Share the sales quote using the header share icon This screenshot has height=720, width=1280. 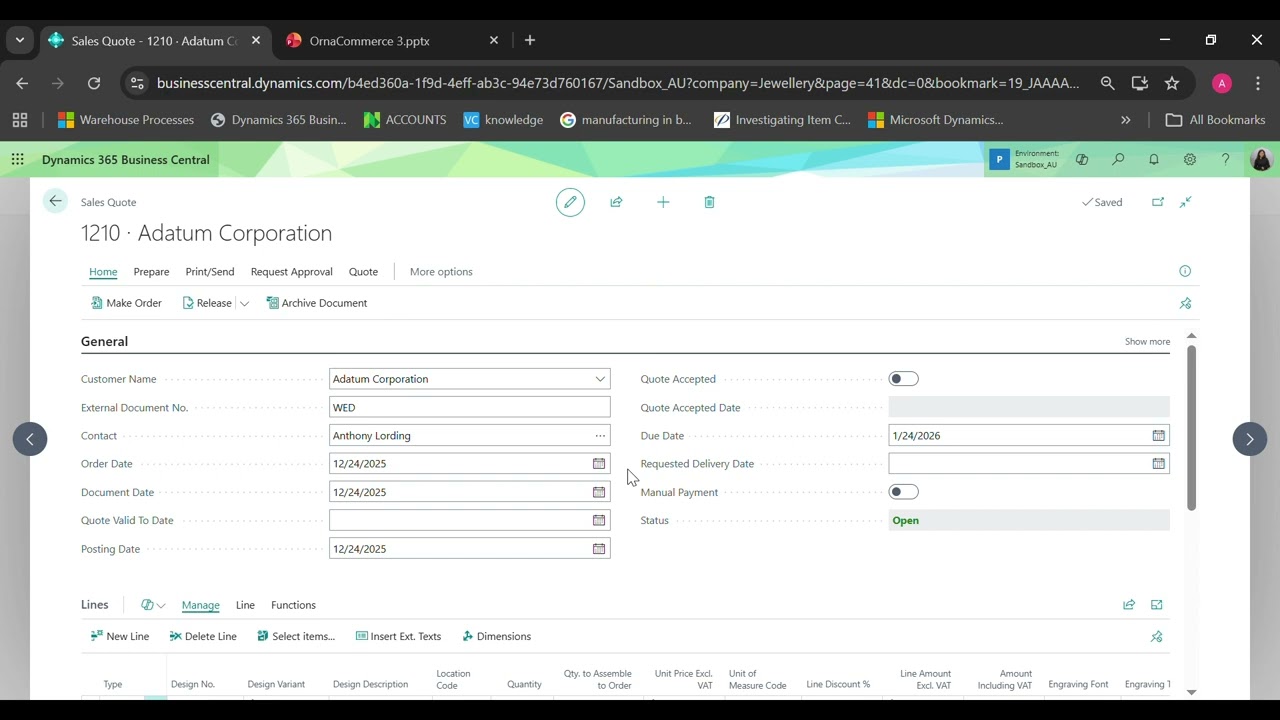(616, 202)
